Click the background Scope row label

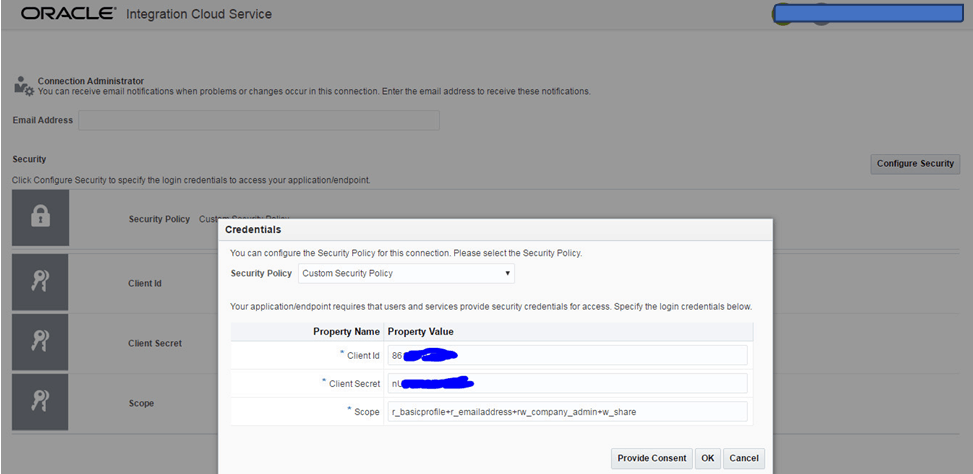[x=141, y=403]
